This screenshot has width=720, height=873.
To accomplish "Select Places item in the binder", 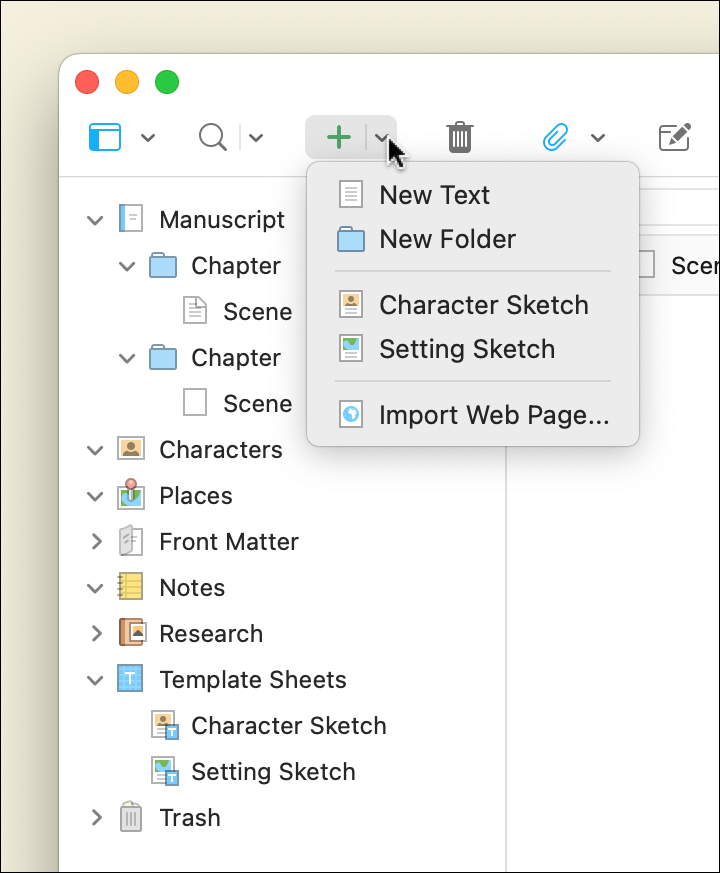I will [195, 496].
